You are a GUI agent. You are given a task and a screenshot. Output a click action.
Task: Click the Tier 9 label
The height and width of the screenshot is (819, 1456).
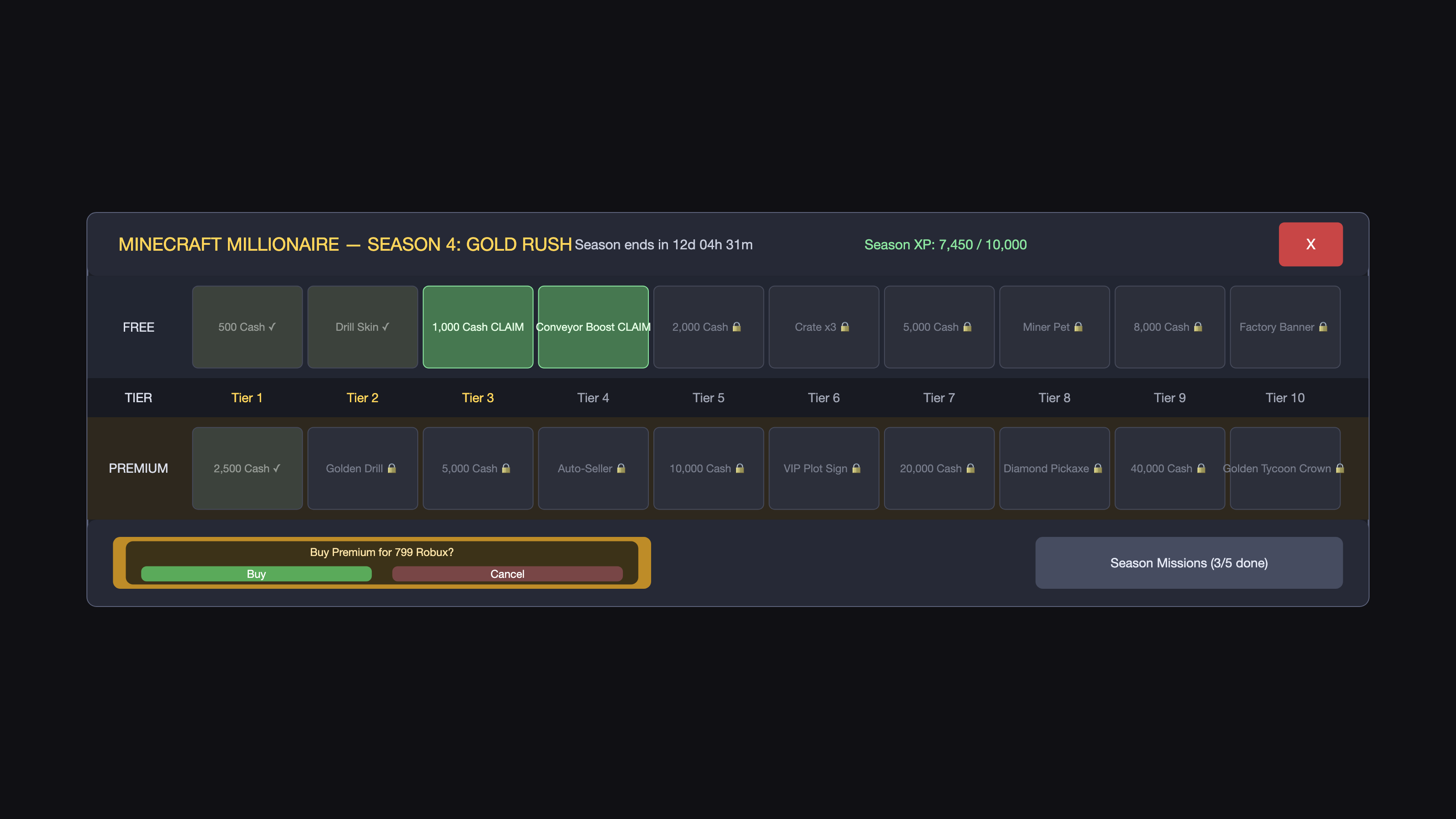point(1169,397)
